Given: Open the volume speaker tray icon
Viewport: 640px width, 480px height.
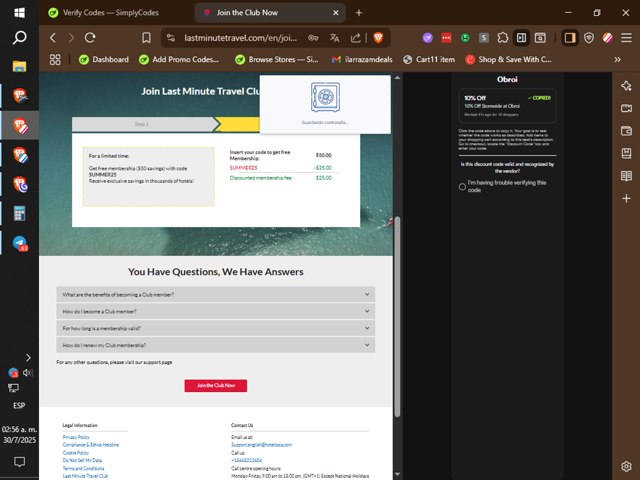Looking at the screenshot, I should pyautogui.click(x=27, y=372).
